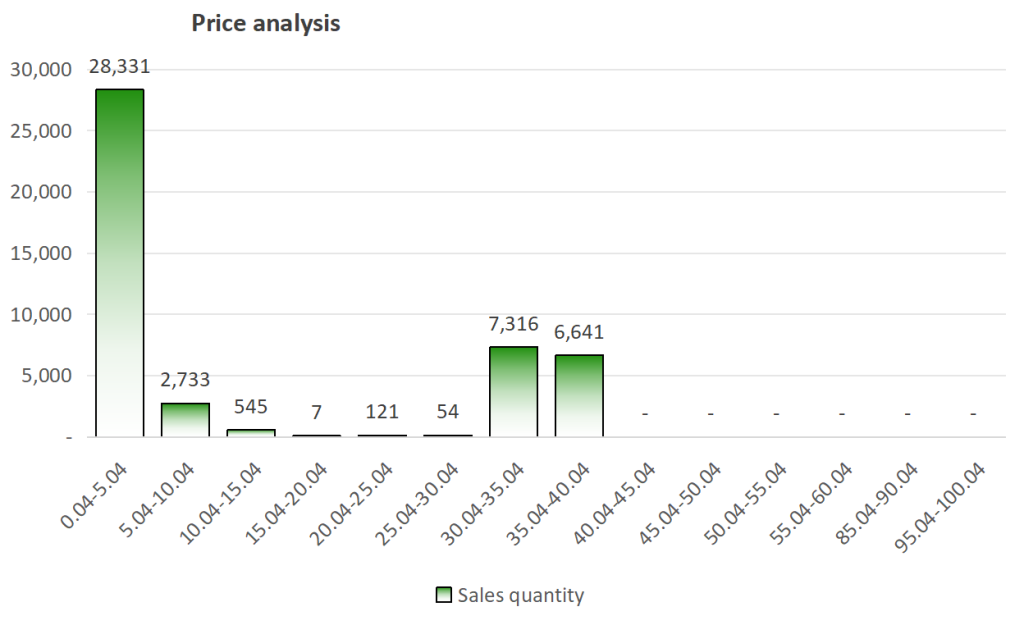Click the Sales quantity legend swatch

[444, 596]
